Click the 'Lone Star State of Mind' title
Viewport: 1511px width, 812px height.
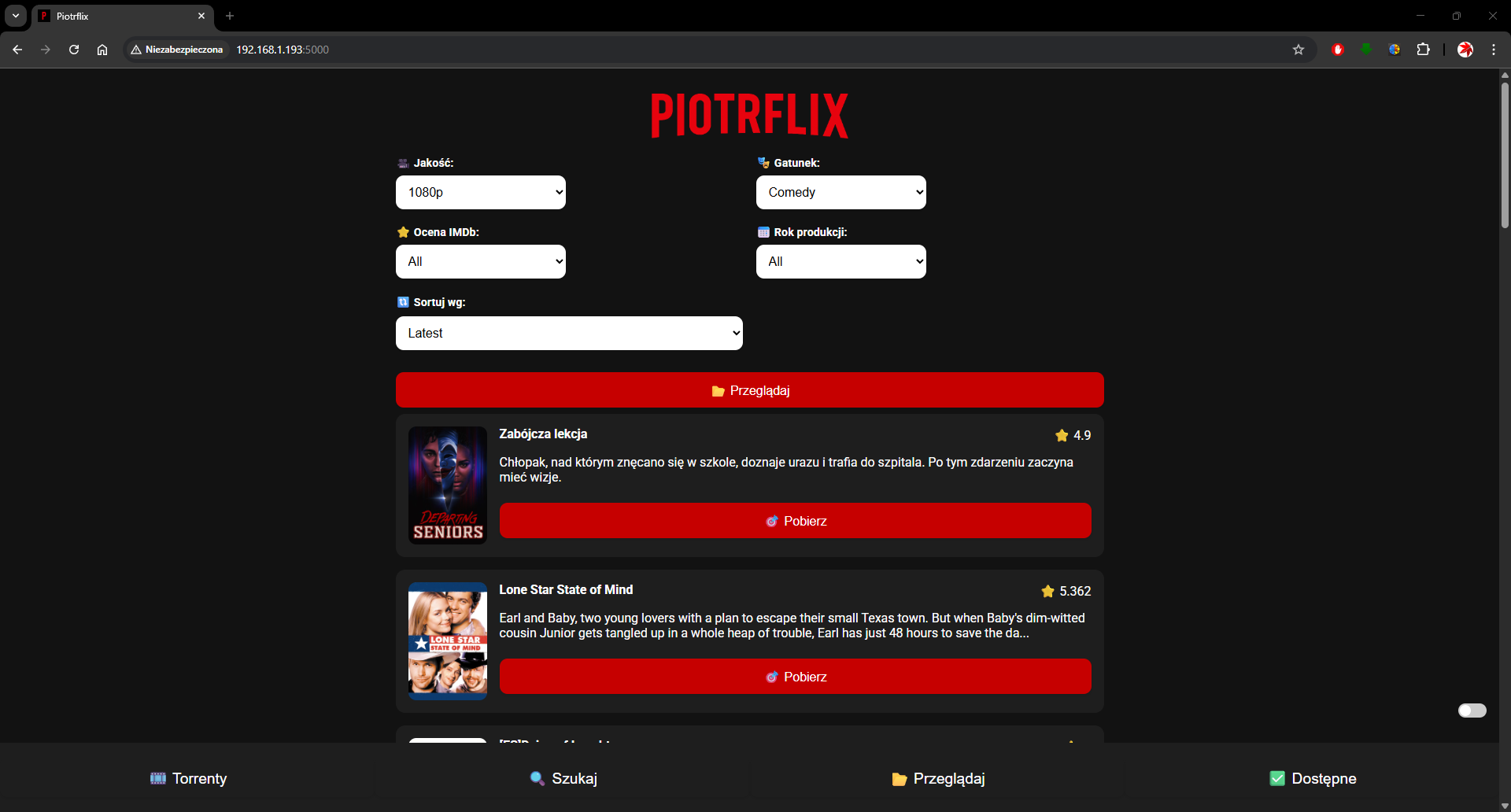click(566, 590)
